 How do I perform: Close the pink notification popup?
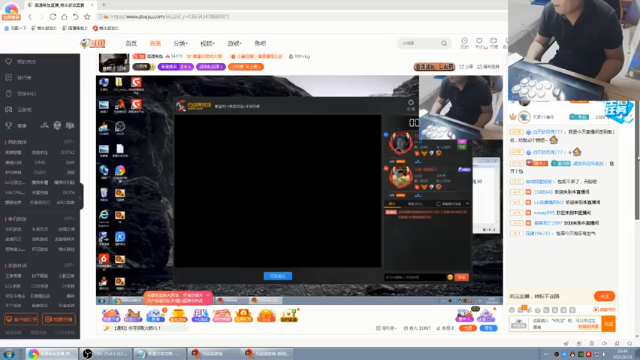(x=207, y=295)
